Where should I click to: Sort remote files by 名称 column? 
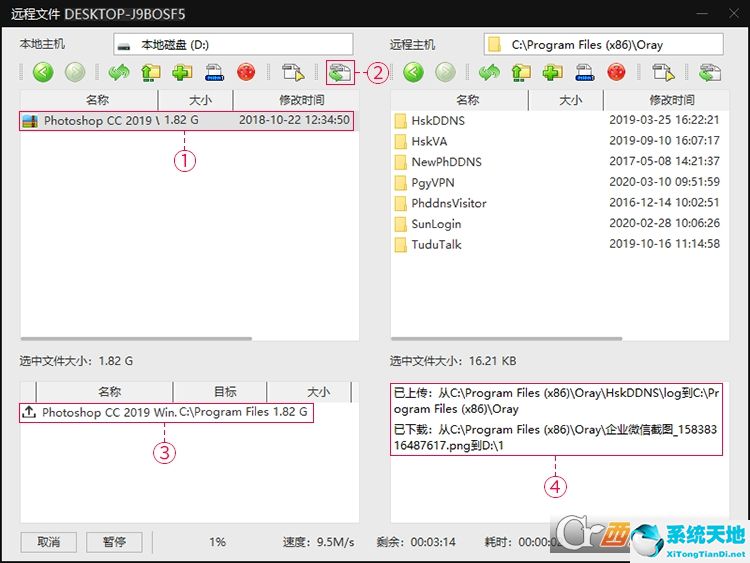tap(467, 100)
